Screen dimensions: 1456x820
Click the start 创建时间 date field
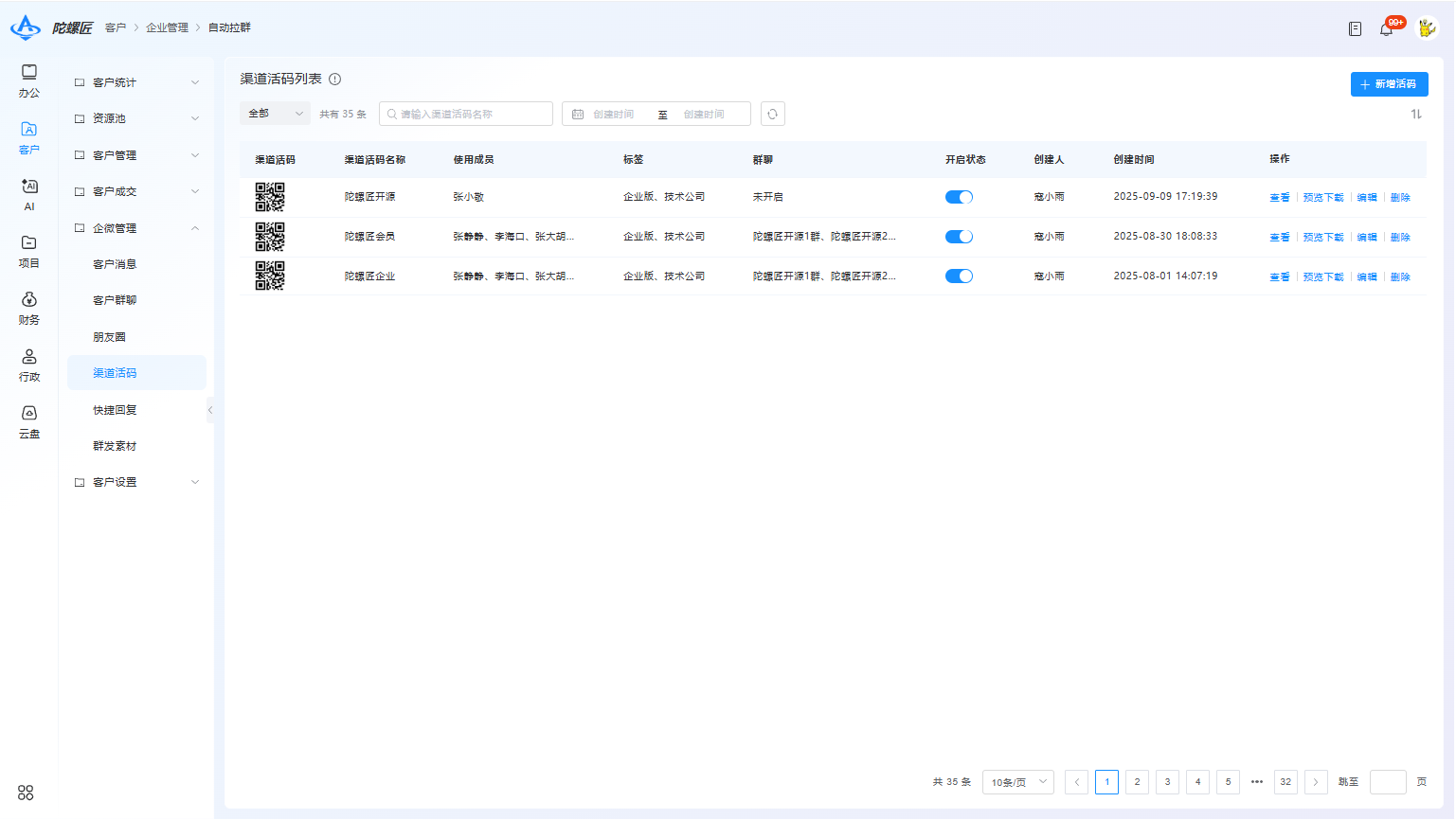point(614,114)
